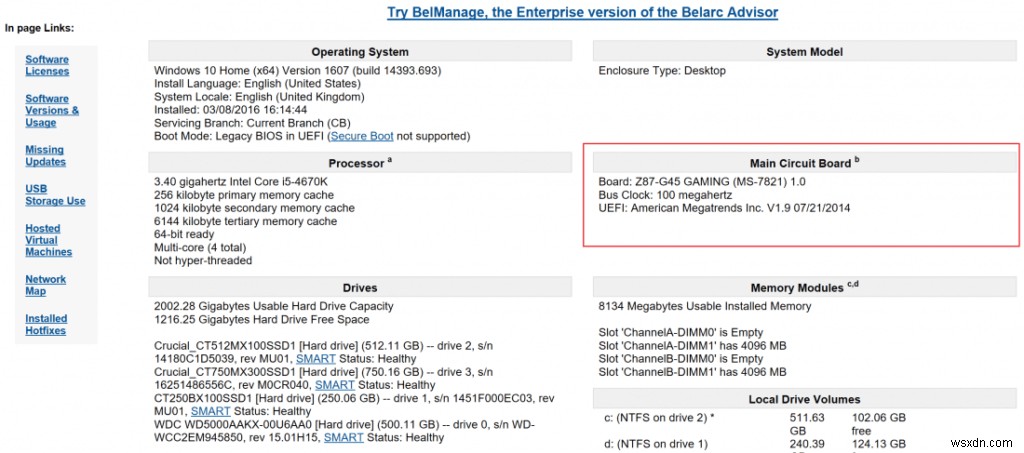
Task: Open the Network Map link
Action: (x=45, y=285)
